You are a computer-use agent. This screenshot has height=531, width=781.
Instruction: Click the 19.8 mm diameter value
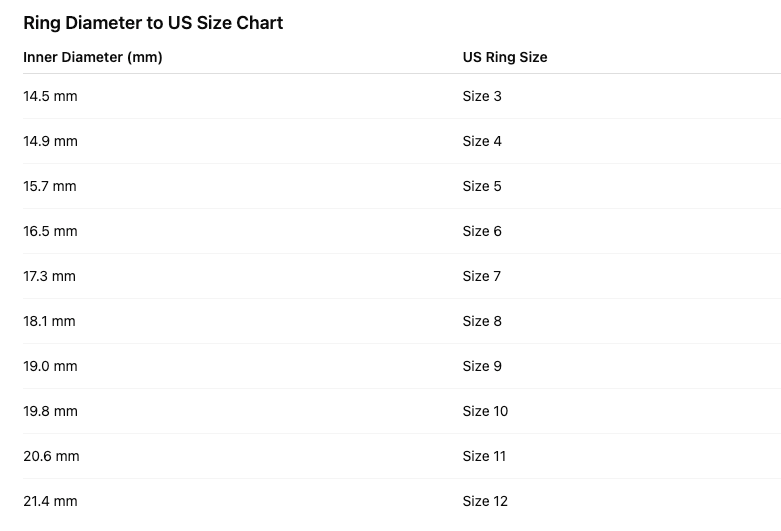50,411
